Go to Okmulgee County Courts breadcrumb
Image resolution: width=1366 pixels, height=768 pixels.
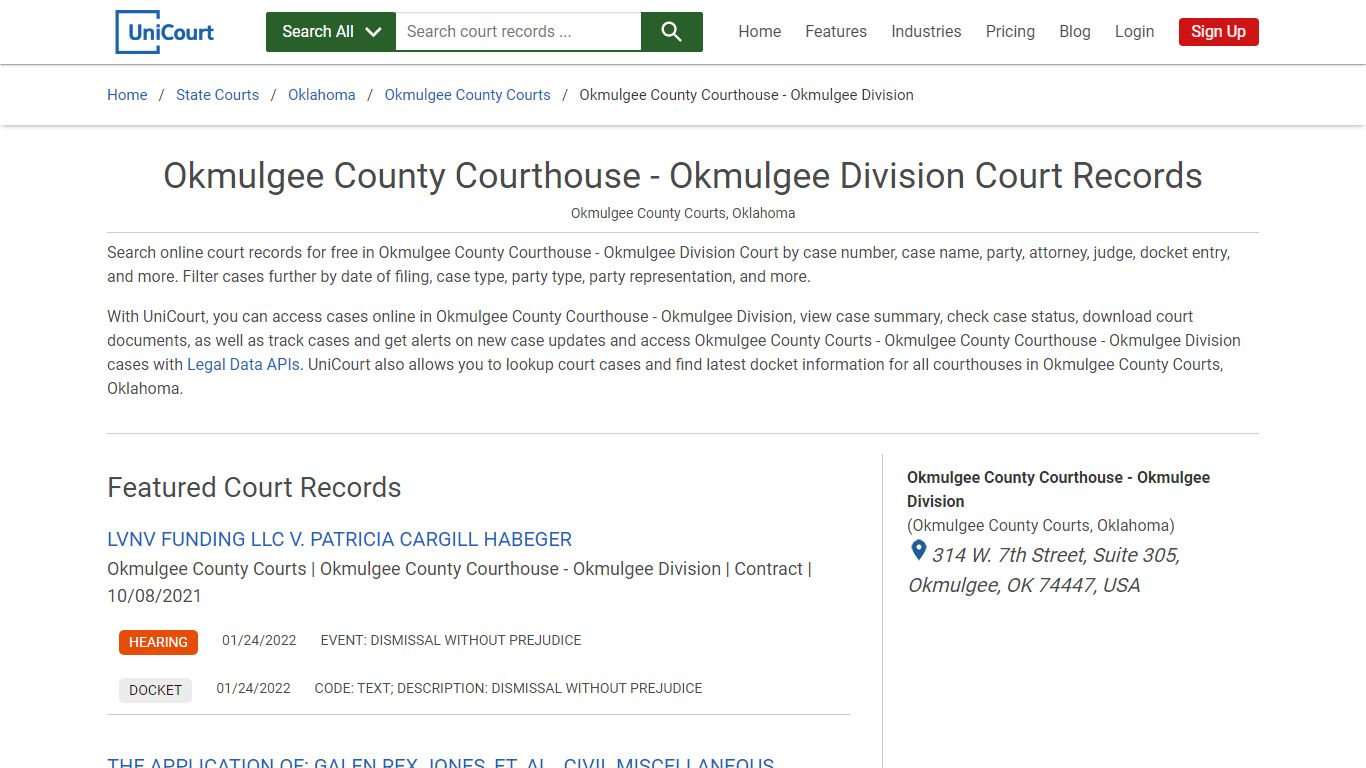click(467, 95)
